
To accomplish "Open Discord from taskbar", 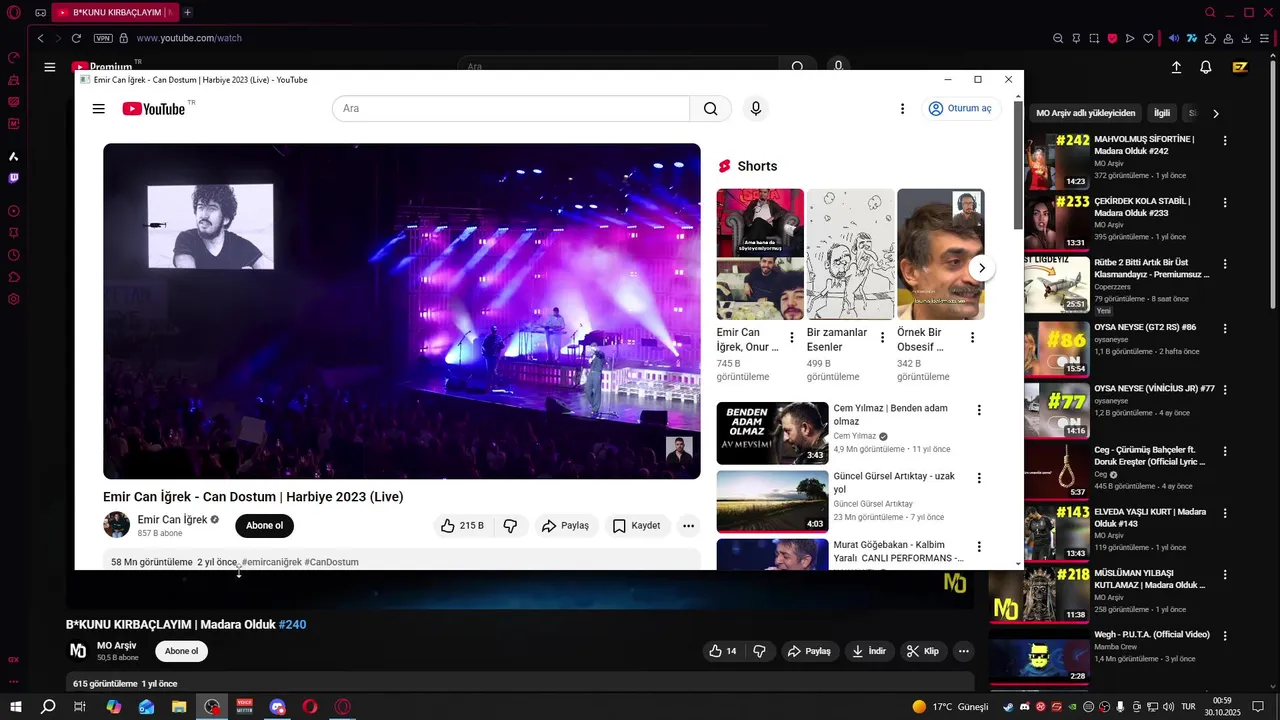I will (x=277, y=707).
